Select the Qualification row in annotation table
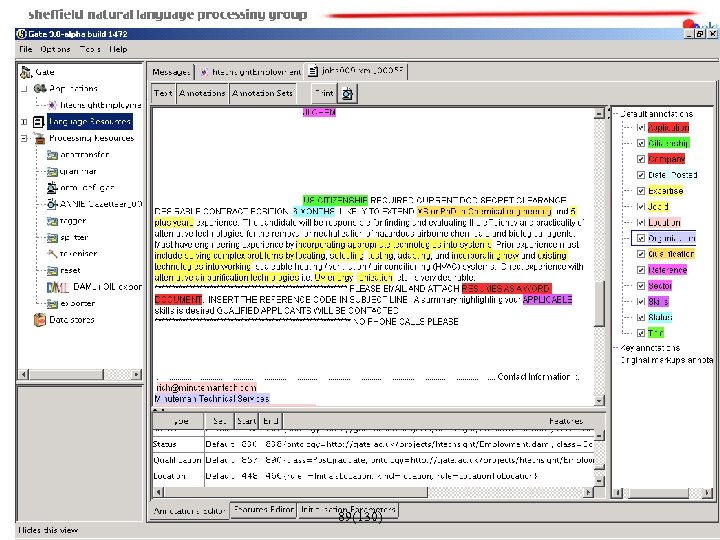Screen dimensions: 720x540 pos(373,460)
